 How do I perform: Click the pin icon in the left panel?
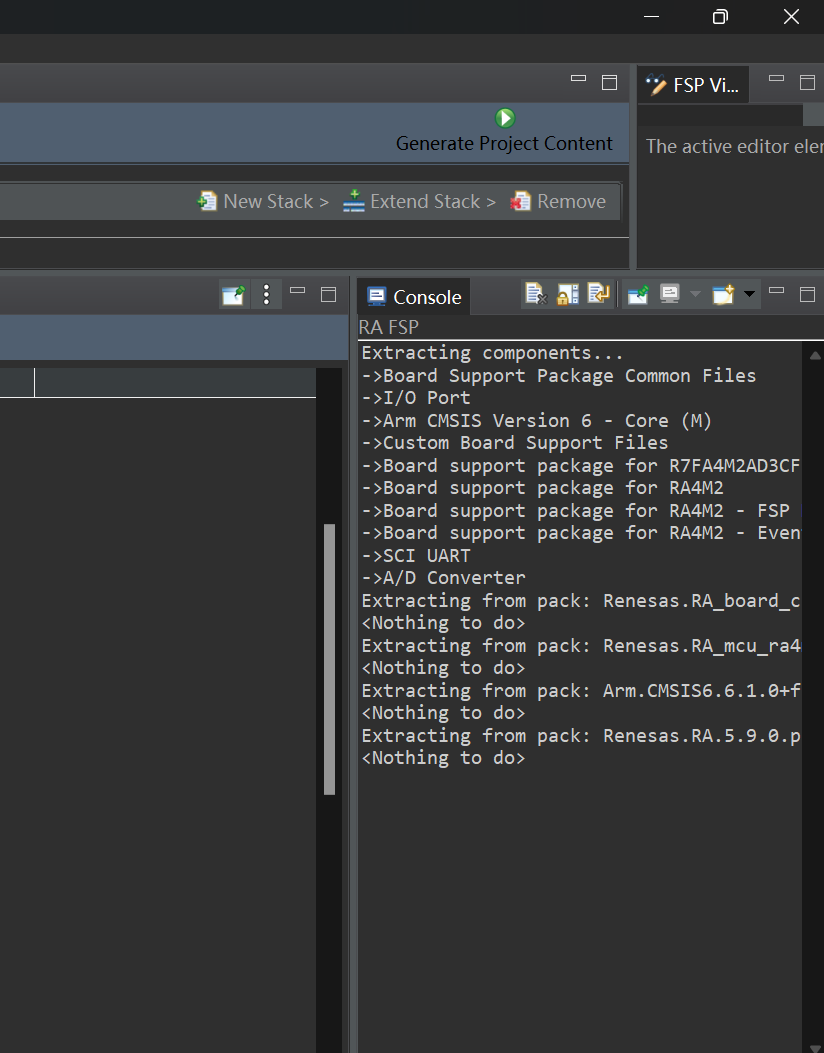point(234,295)
